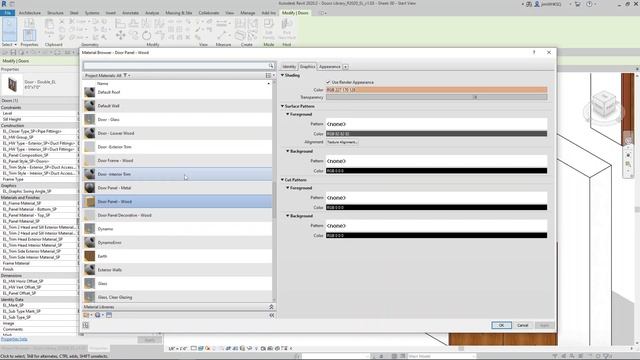Click the Door Panel - Wood material thumbnail
The height and width of the screenshot is (360, 640).
coord(90,202)
